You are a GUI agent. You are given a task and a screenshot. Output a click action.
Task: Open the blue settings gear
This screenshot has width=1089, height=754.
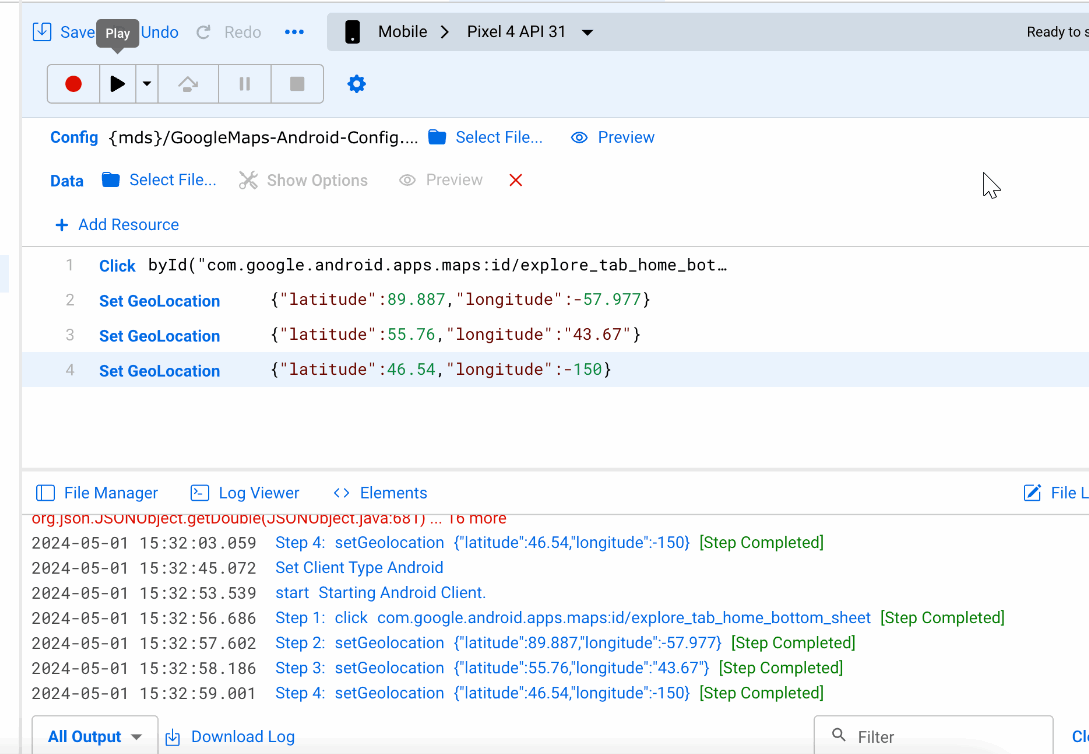pyautogui.click(x=356, y=84)
